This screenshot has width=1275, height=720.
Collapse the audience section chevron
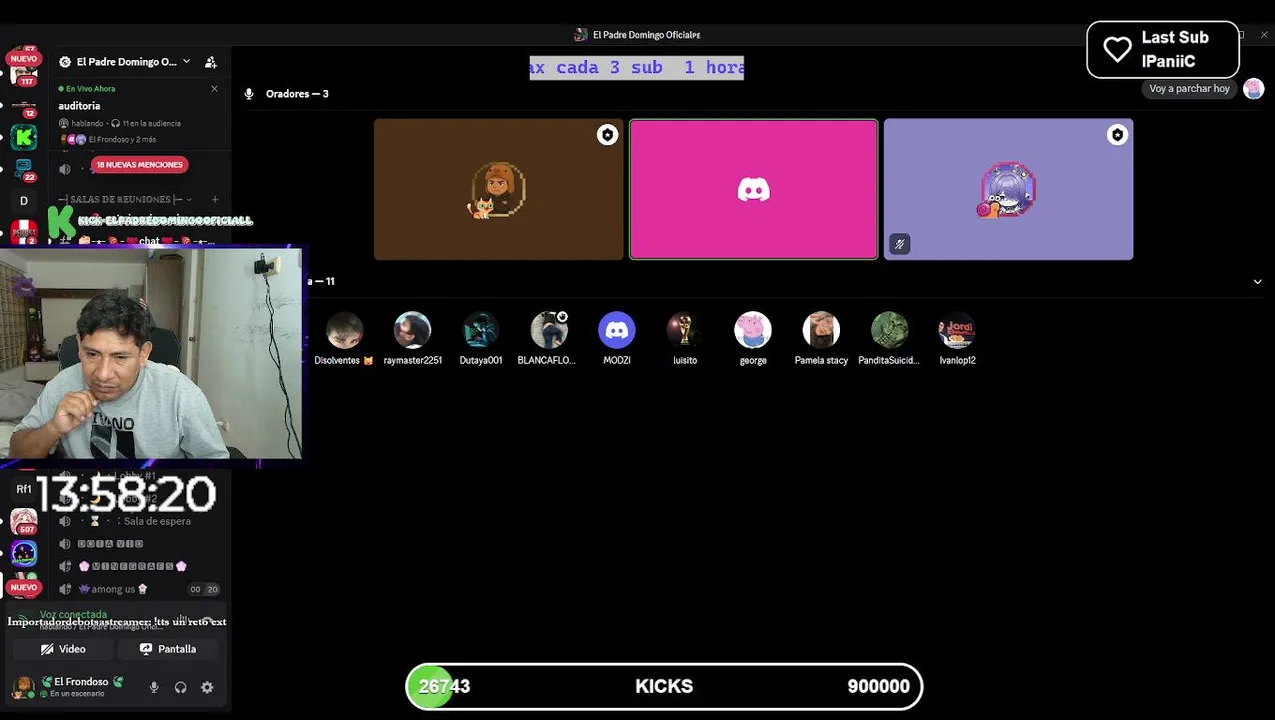1257,282
